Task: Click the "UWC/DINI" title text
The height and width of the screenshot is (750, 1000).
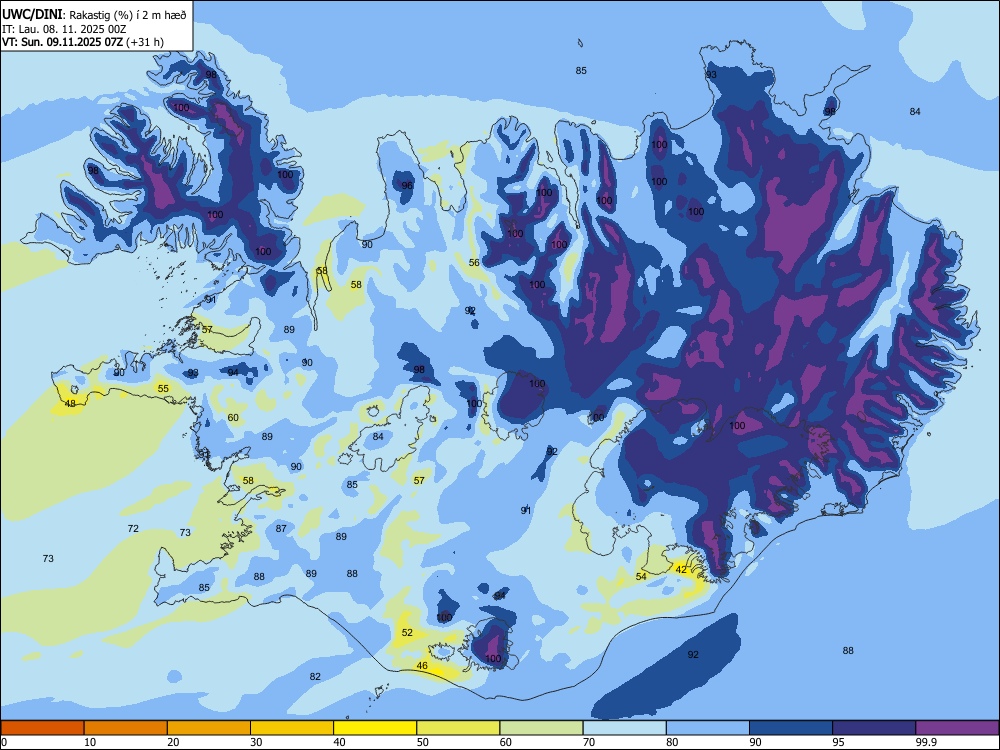Action: pos(32,15)
